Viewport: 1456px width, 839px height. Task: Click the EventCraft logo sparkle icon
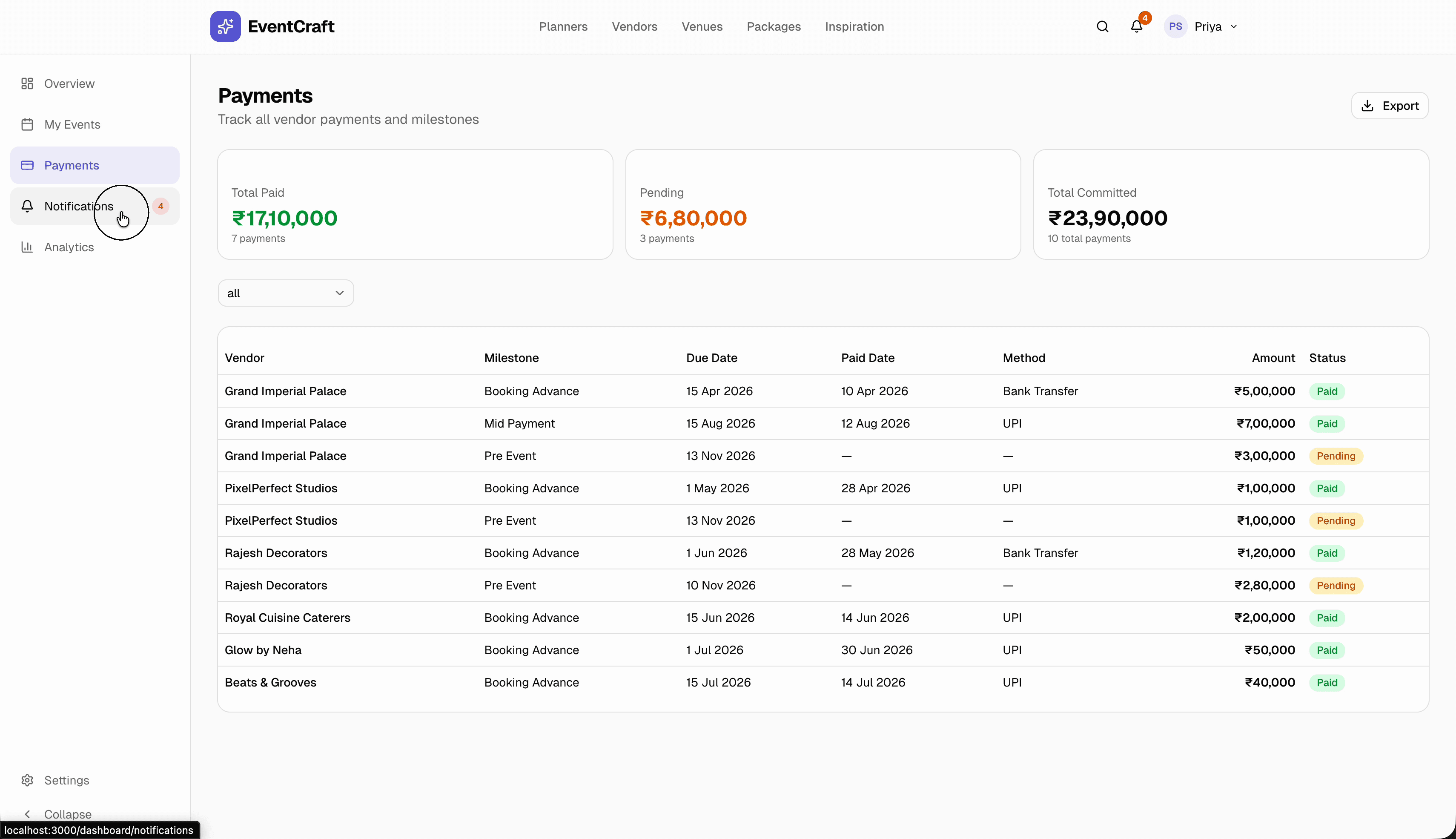pos(226,26)
